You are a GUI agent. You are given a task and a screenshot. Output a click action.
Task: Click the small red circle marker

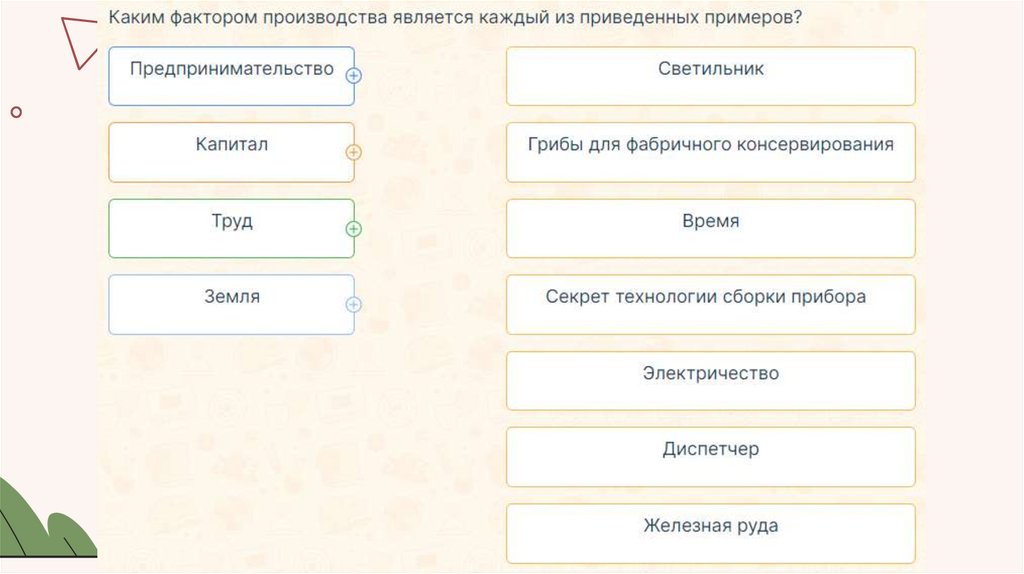pyautogui.click(x=16, y=112)
